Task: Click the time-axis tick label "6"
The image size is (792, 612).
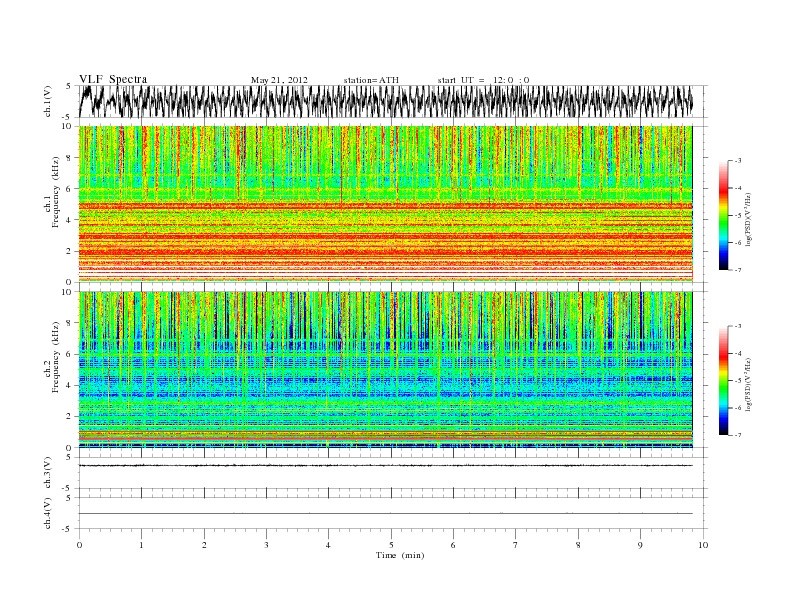Action: [x=453, y=545]
